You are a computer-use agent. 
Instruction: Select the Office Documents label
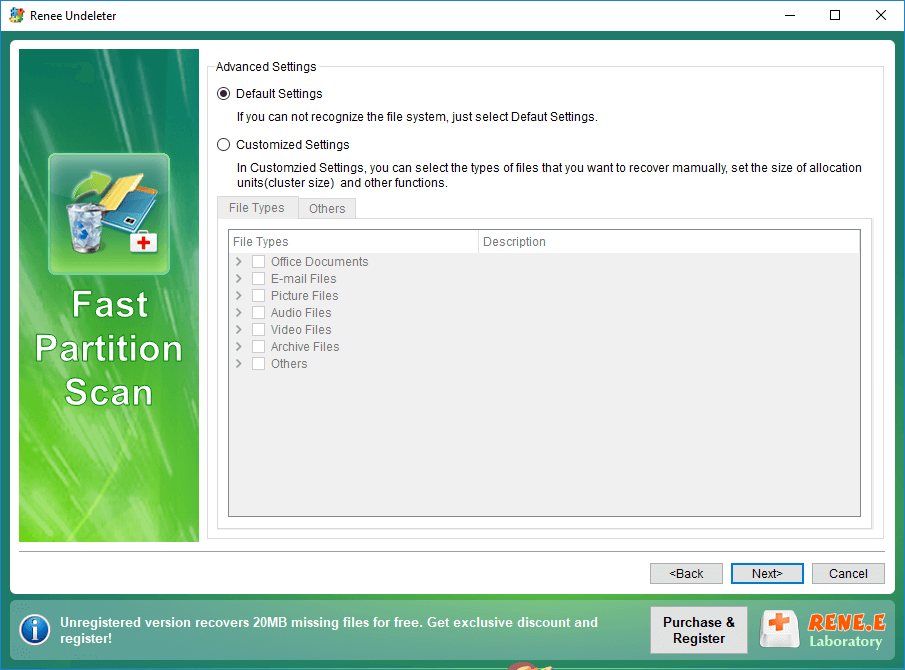tap(319, 261)
